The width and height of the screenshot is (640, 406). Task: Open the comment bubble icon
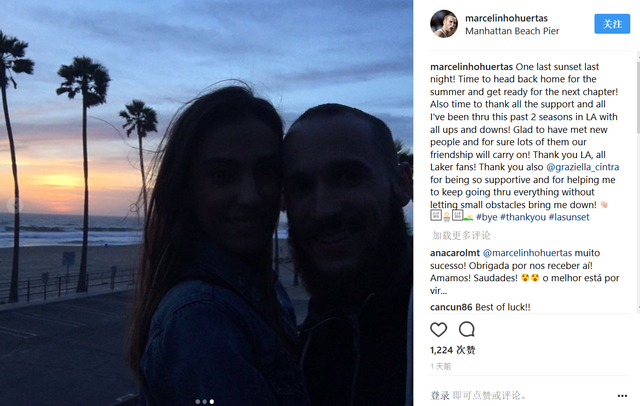point(467,329)
